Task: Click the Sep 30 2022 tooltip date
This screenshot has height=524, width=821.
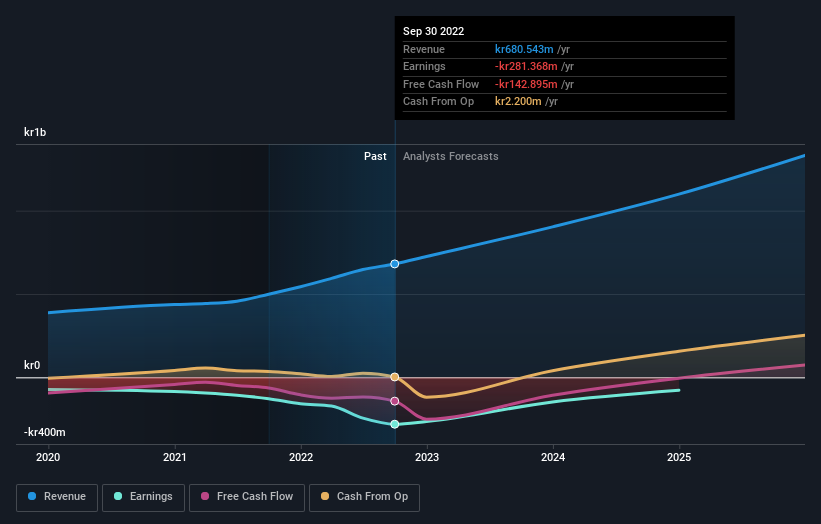Action: [434, 31]
